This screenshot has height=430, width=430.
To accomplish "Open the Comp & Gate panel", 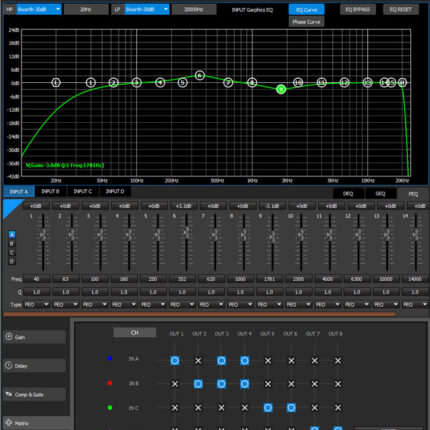I will [x=35, y=394].
